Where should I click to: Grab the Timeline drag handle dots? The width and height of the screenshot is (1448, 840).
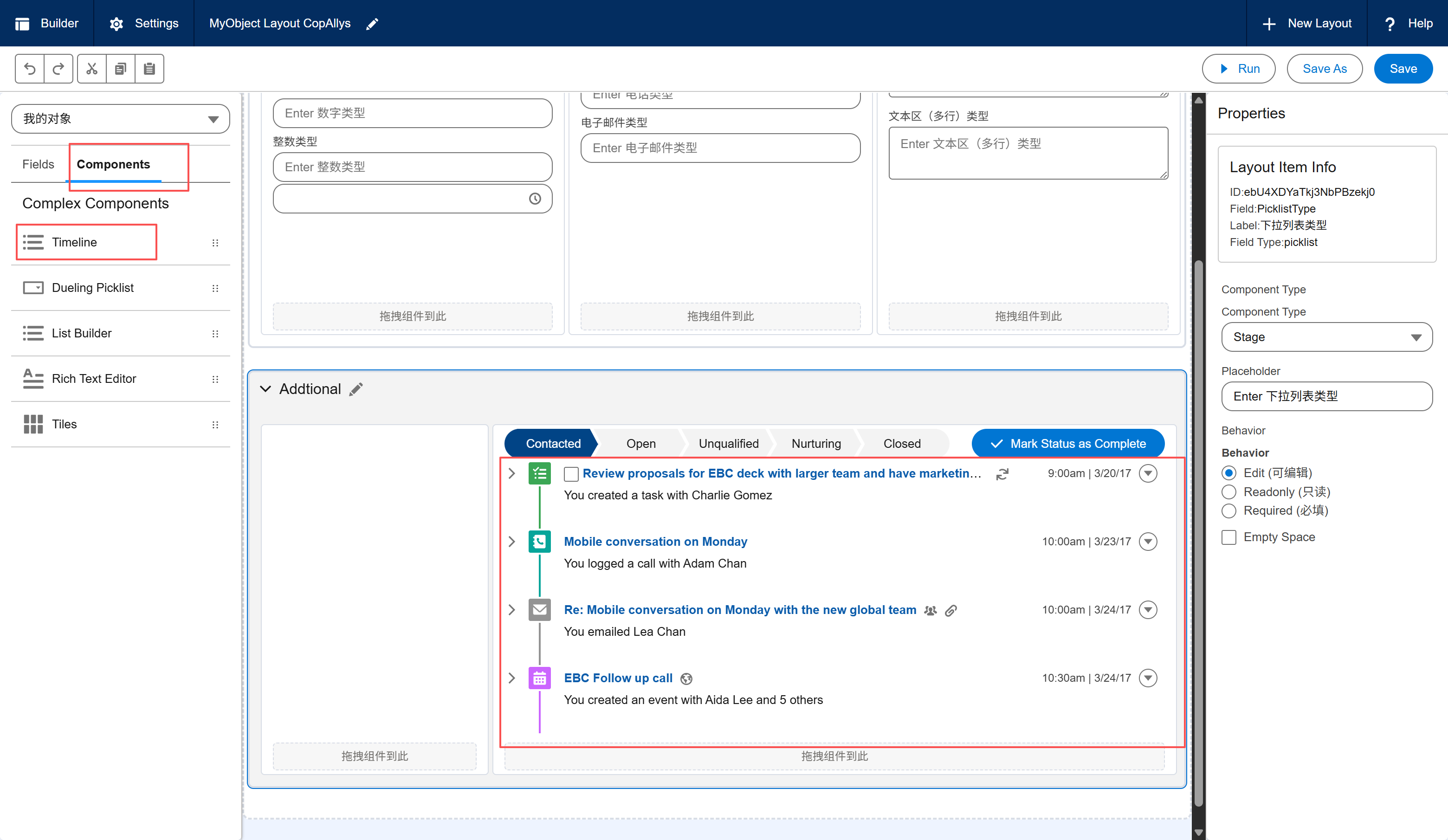[x=215, y=242]
